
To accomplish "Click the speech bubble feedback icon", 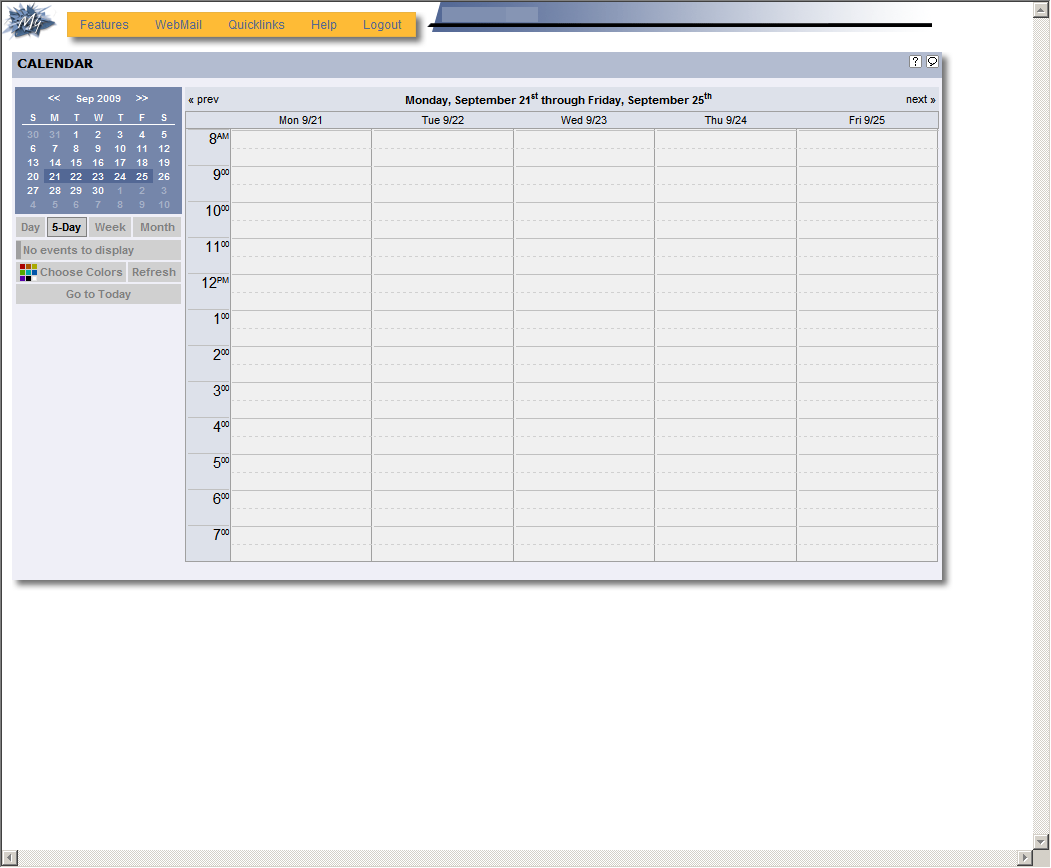I will pyautogui.click(x=932, y=62).
